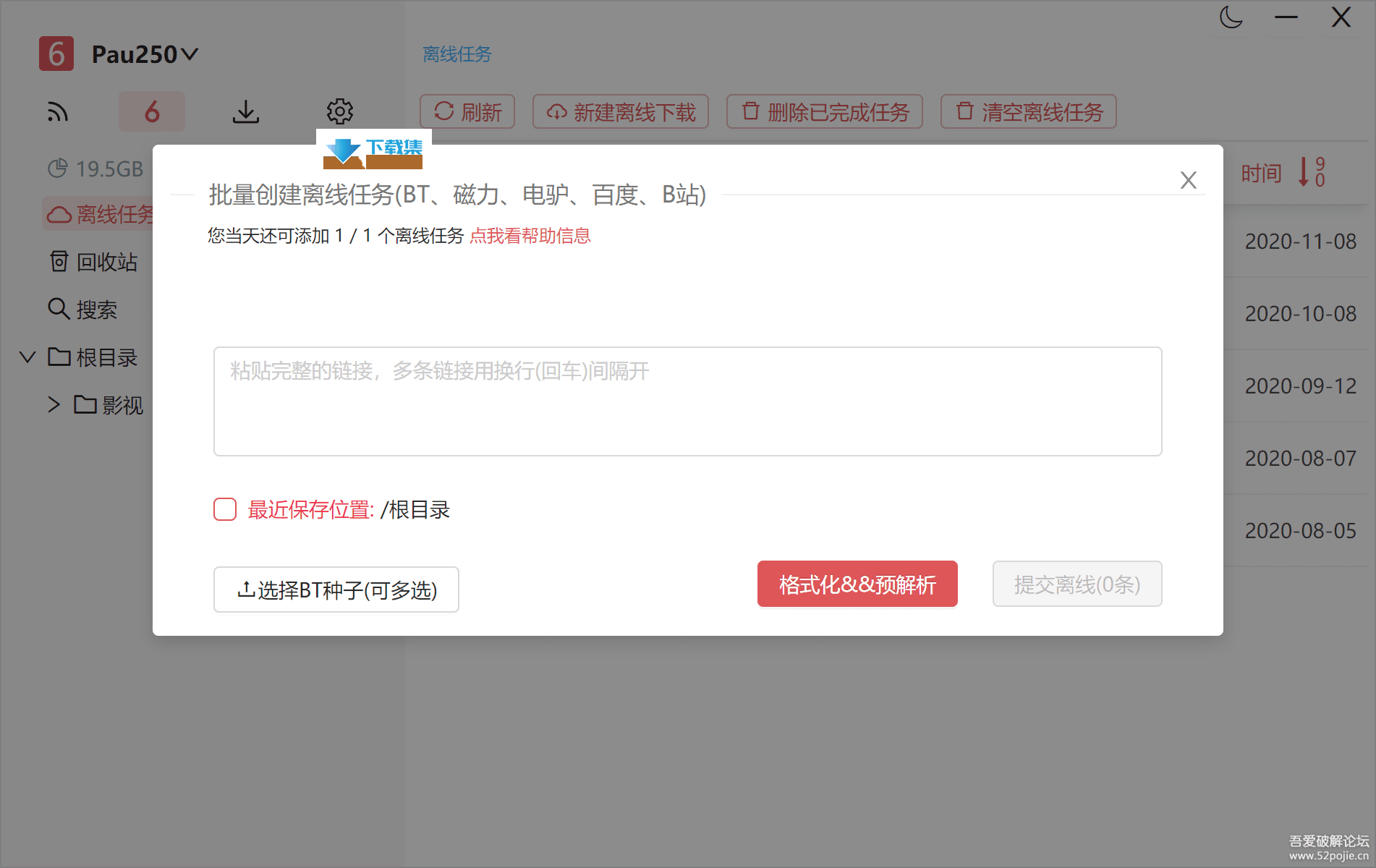Sort by 时间 column

coord(1261,174)
